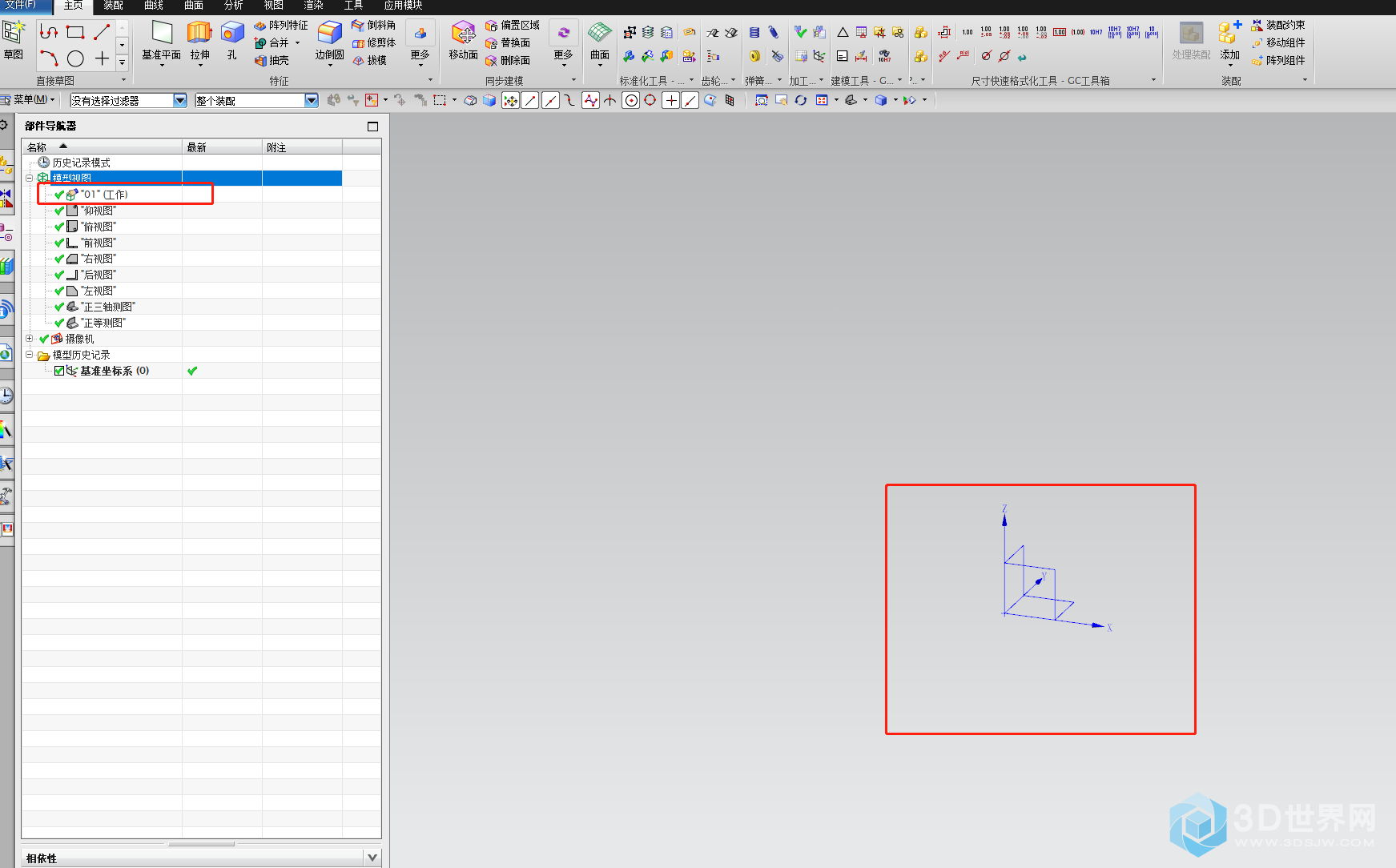Expand the 相依性 panel chevron
The height and width of the screenshot is (868, 1396).
[372, 858]
